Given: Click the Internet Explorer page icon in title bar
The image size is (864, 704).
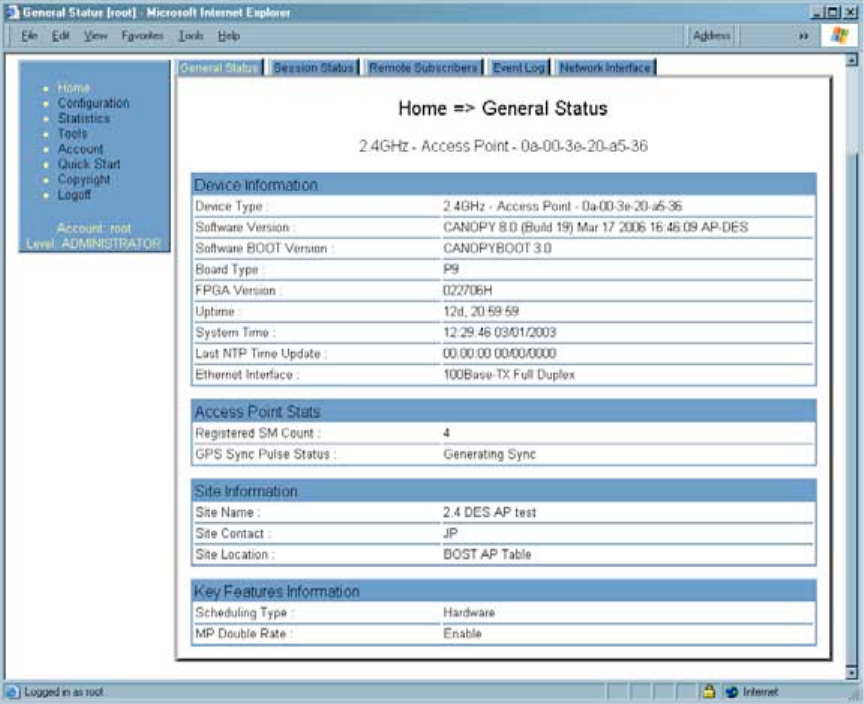Looking at the screenshot, I should [x=12, y=12].
